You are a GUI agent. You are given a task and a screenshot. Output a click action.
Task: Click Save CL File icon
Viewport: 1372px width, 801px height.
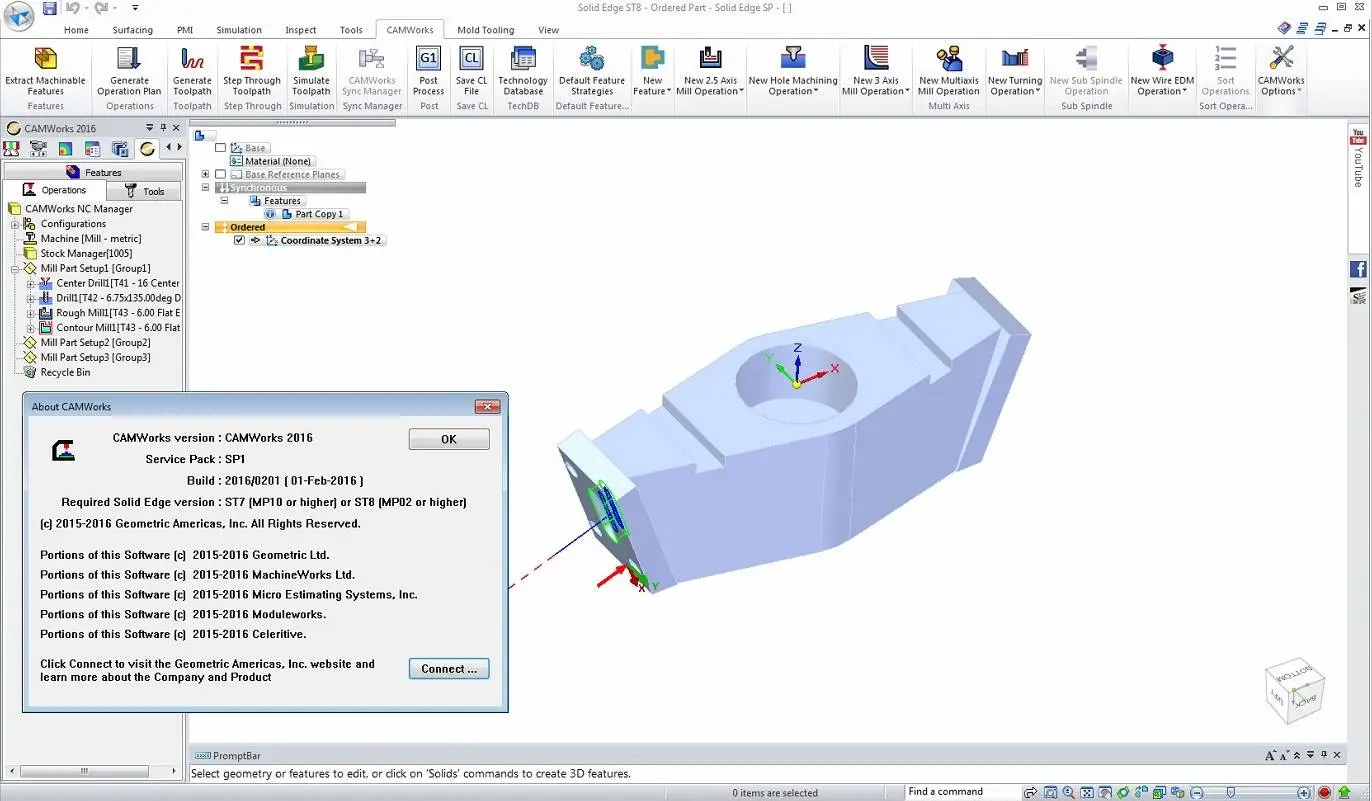(x=471, y=59)
